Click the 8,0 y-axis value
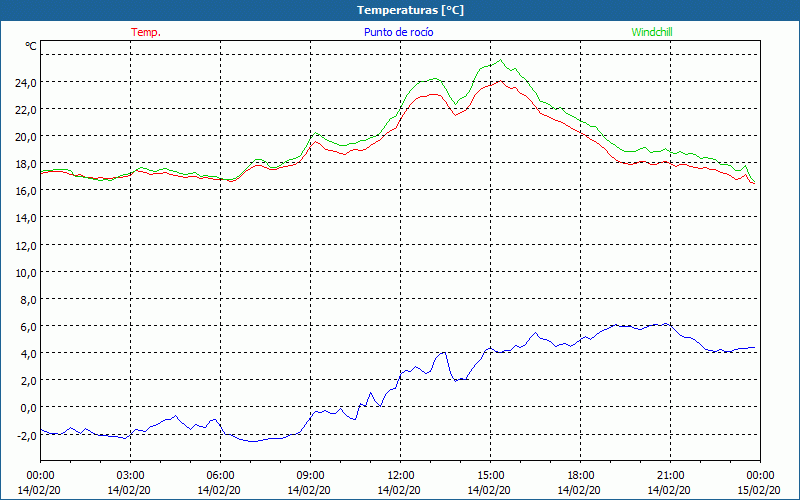 (28, 299)
